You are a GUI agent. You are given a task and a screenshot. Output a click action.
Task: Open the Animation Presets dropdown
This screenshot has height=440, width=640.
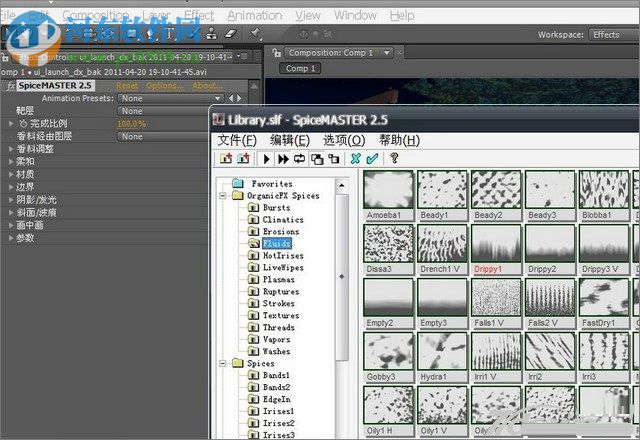[171, 98]
